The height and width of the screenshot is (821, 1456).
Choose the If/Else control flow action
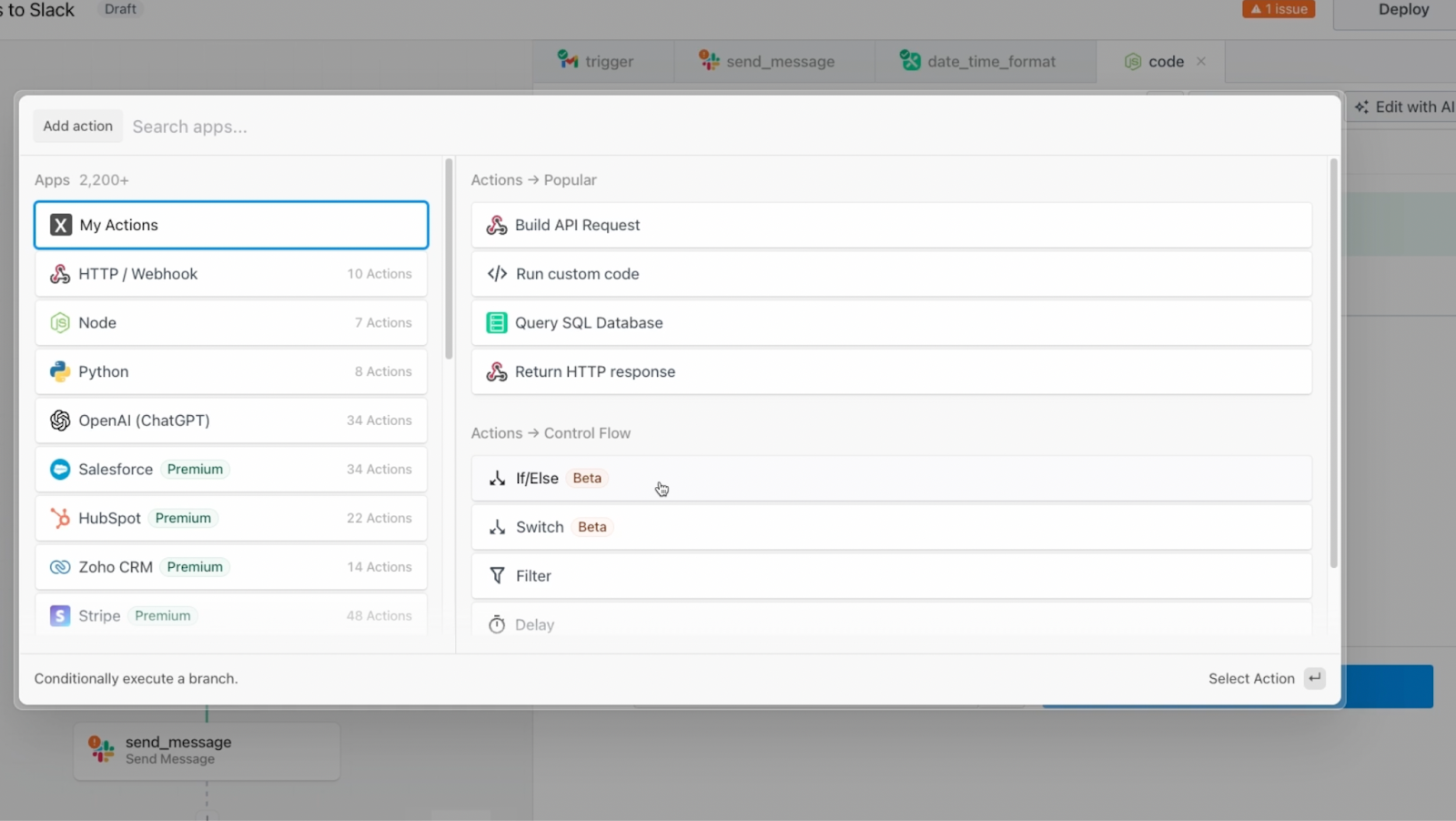(x=891, y=479)
